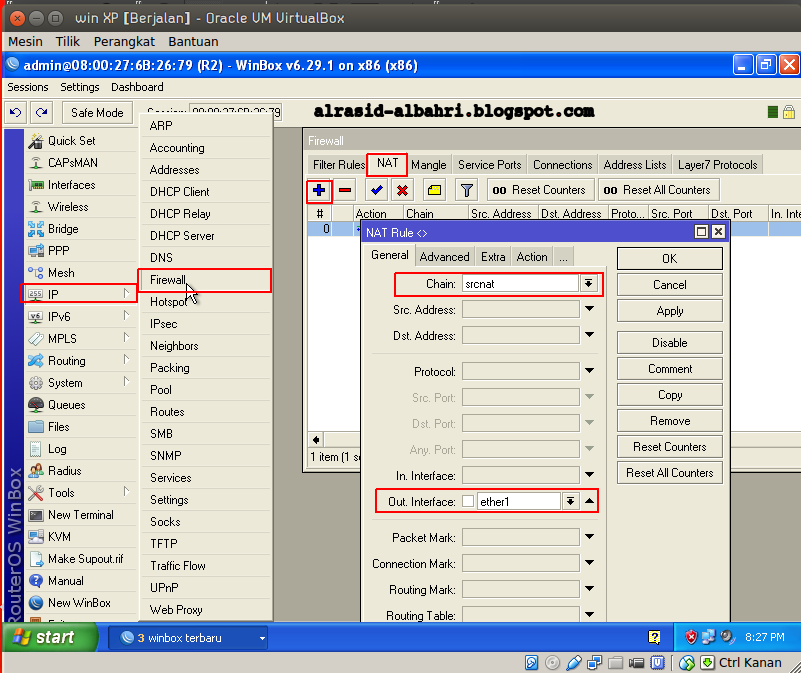Toggle the Out. Interface invert checkbox
The image size is (801, 673).
468,501
